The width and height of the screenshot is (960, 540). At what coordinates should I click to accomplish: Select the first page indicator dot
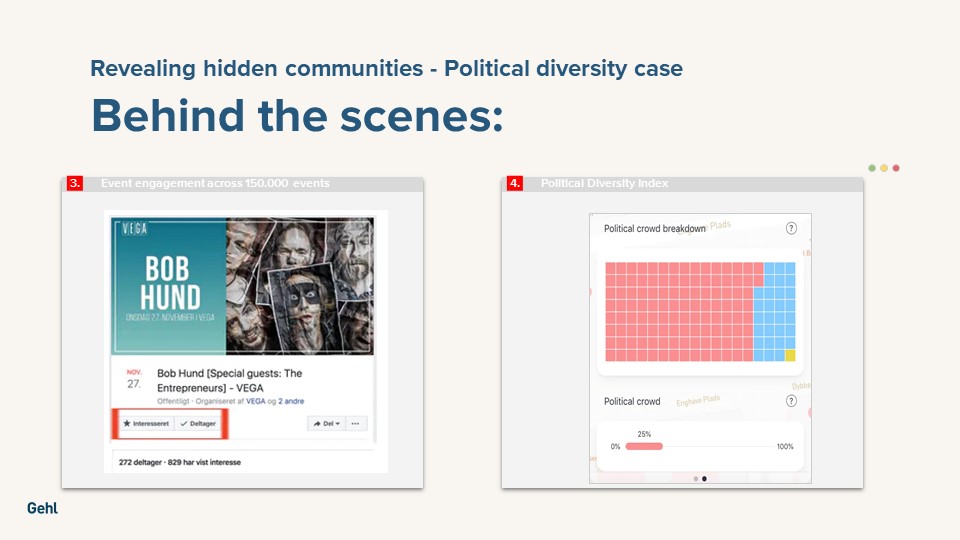(x=695, y=479)
